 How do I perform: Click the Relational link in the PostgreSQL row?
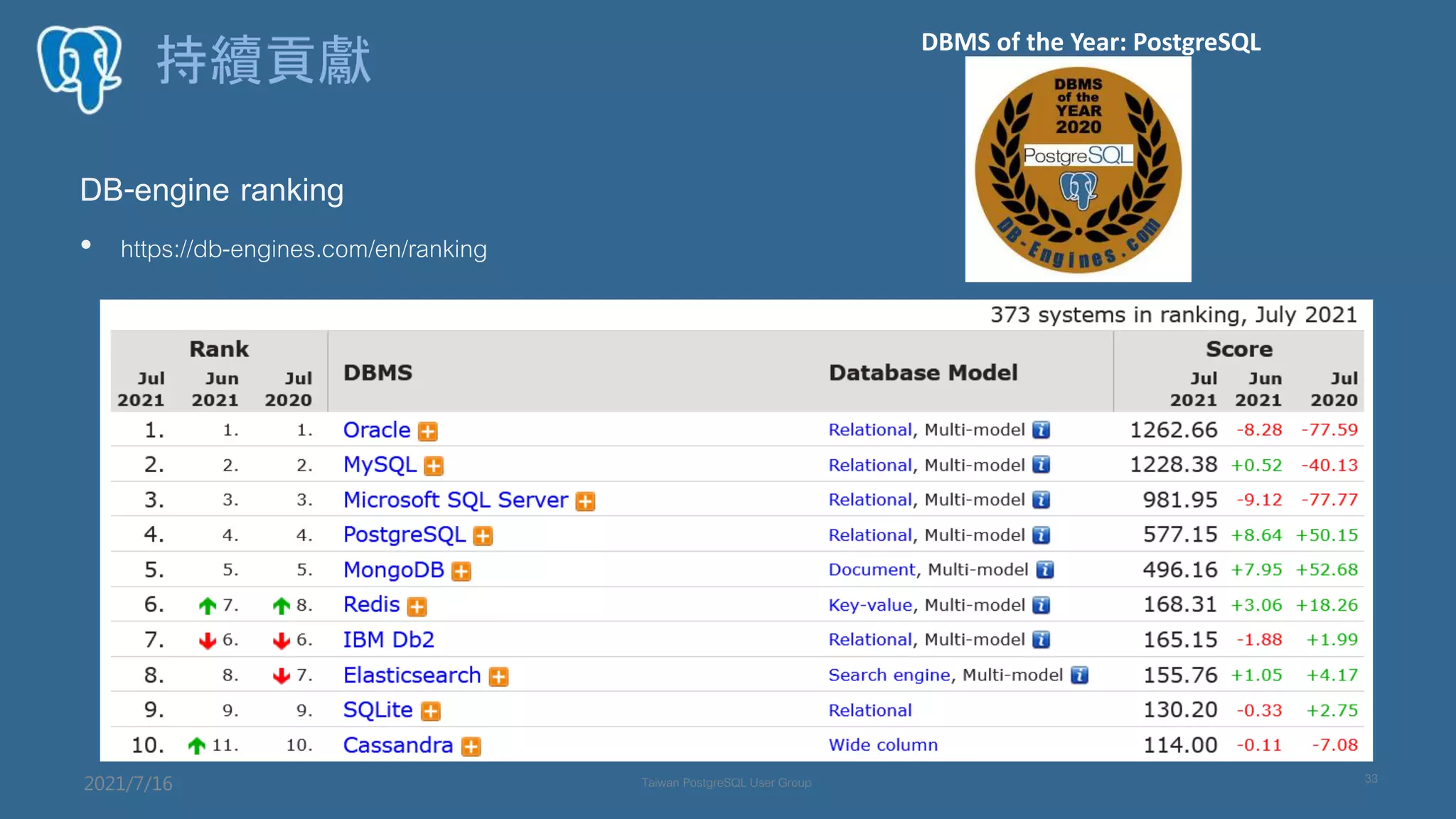[870, 535]
